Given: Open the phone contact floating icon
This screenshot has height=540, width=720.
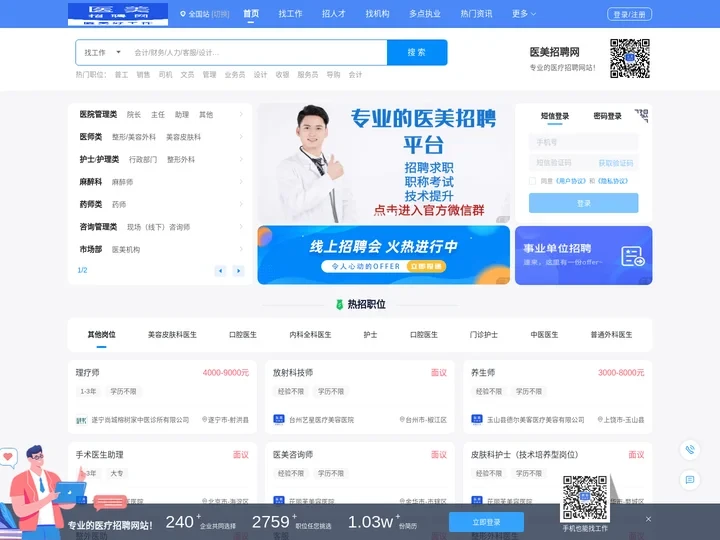Looking at the screenshot, I should tap(690, 449).
